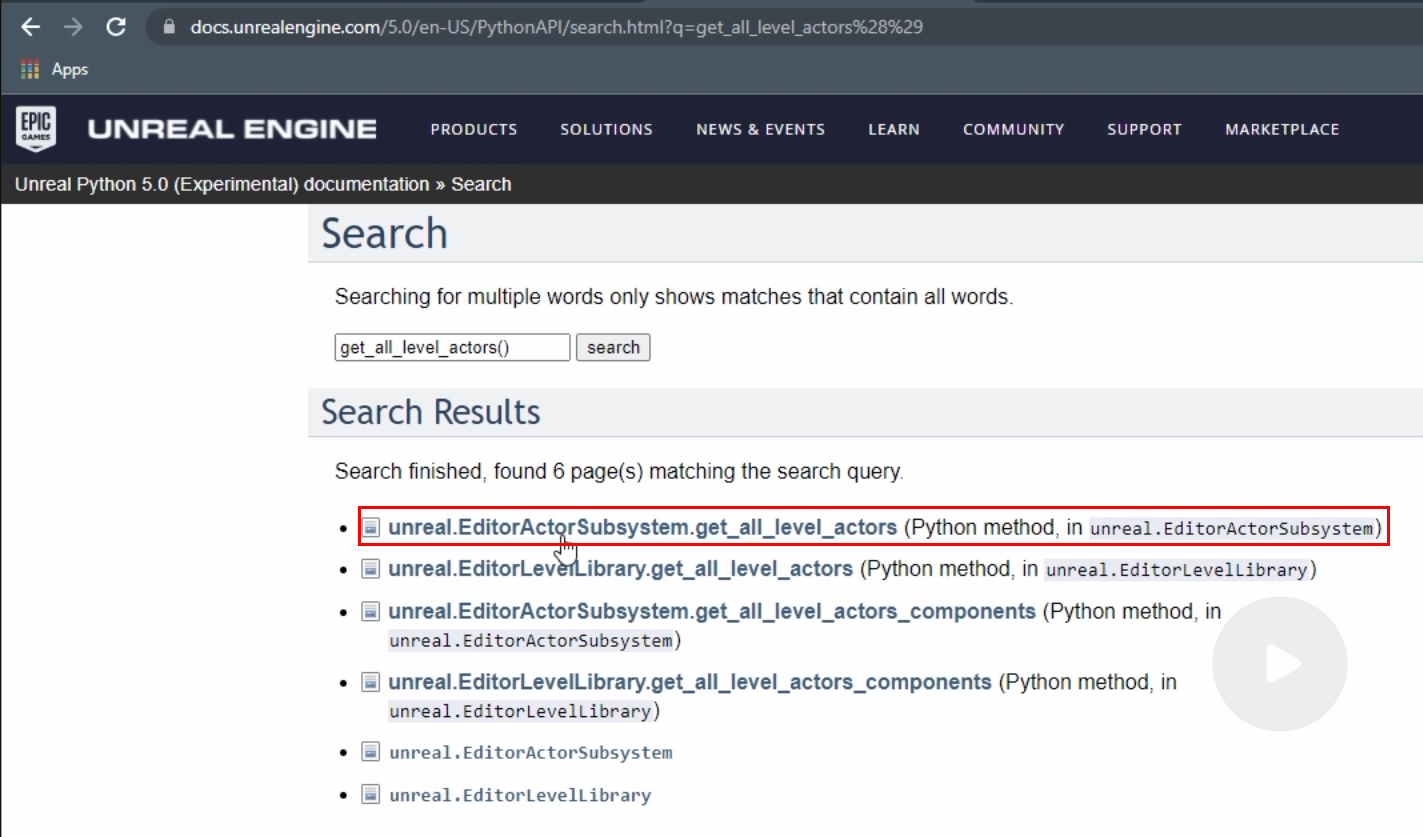
Task: Open the Apps grid icon in bookmarks bar
Action: [x=30, y=70]
